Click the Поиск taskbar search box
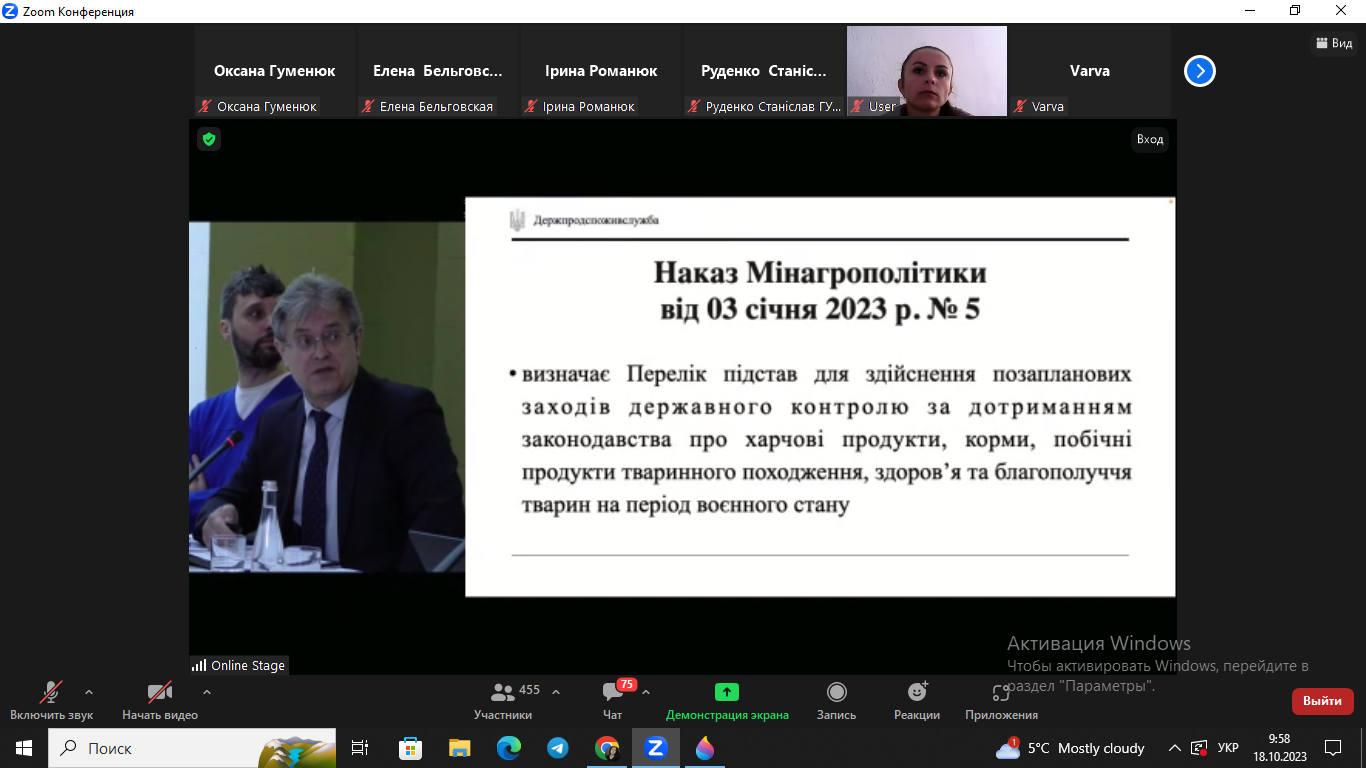 coord(193,748)
